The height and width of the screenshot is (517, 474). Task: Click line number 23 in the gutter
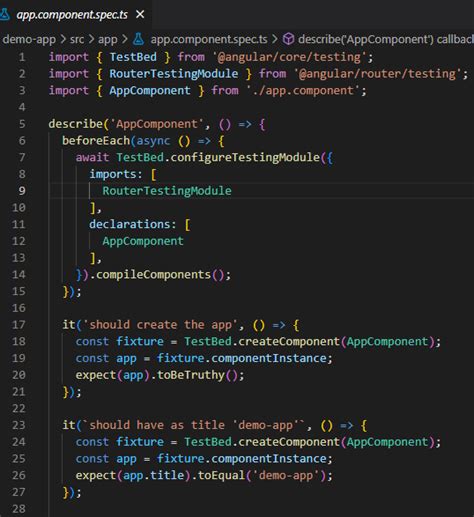pos(19,425)
